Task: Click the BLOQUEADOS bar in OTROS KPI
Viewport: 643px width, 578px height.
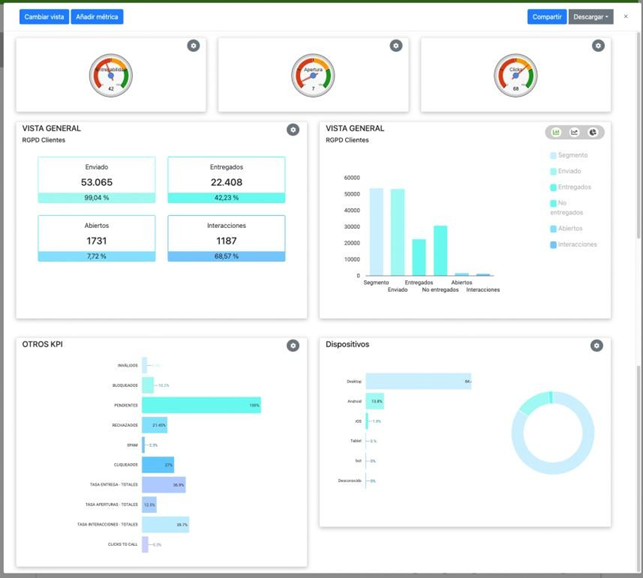Action: pos(148,385)
